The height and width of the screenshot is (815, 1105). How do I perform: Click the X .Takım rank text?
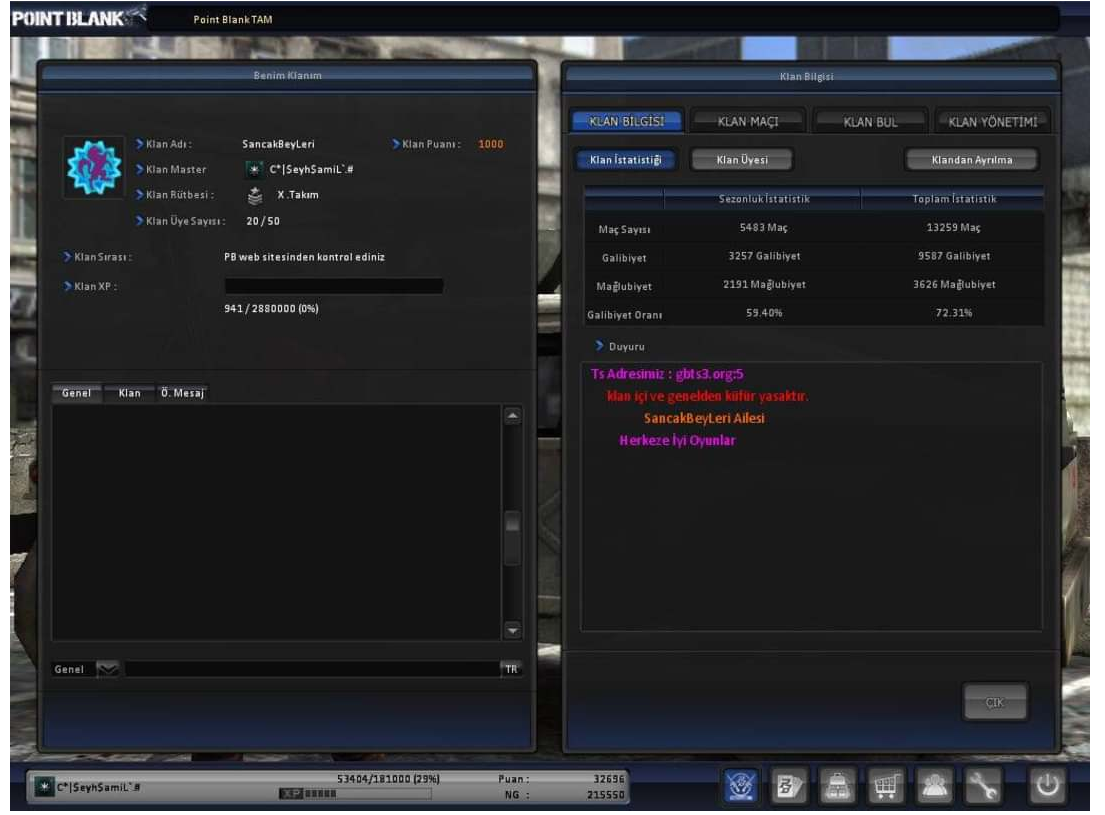coord(297,195)
